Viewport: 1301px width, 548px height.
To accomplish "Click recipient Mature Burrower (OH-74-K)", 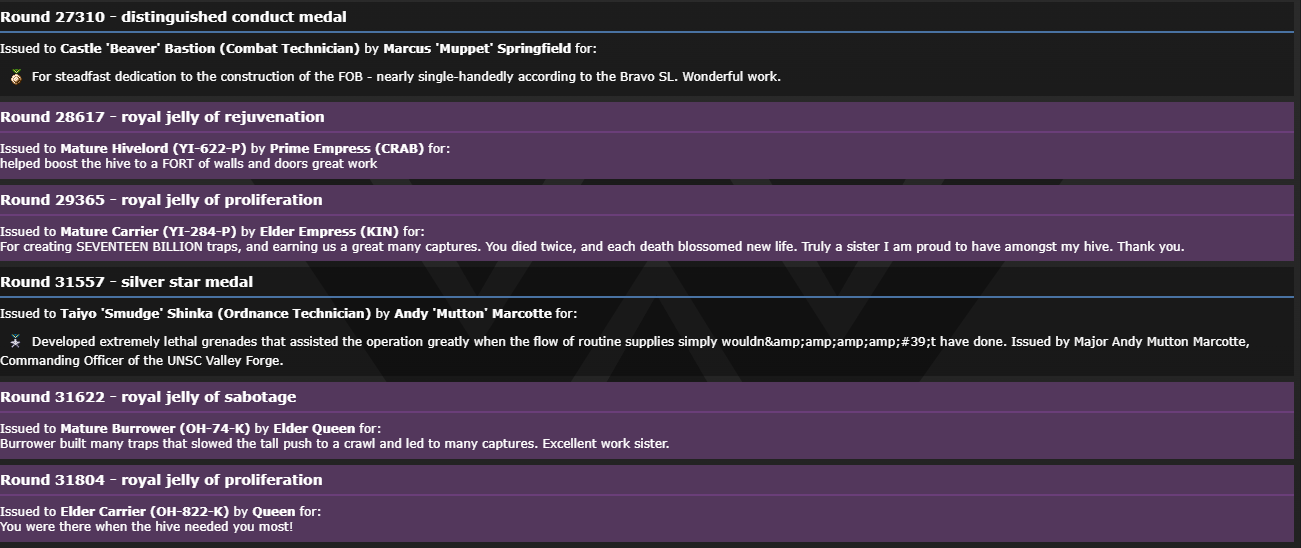I will click(x=155, y=428).
